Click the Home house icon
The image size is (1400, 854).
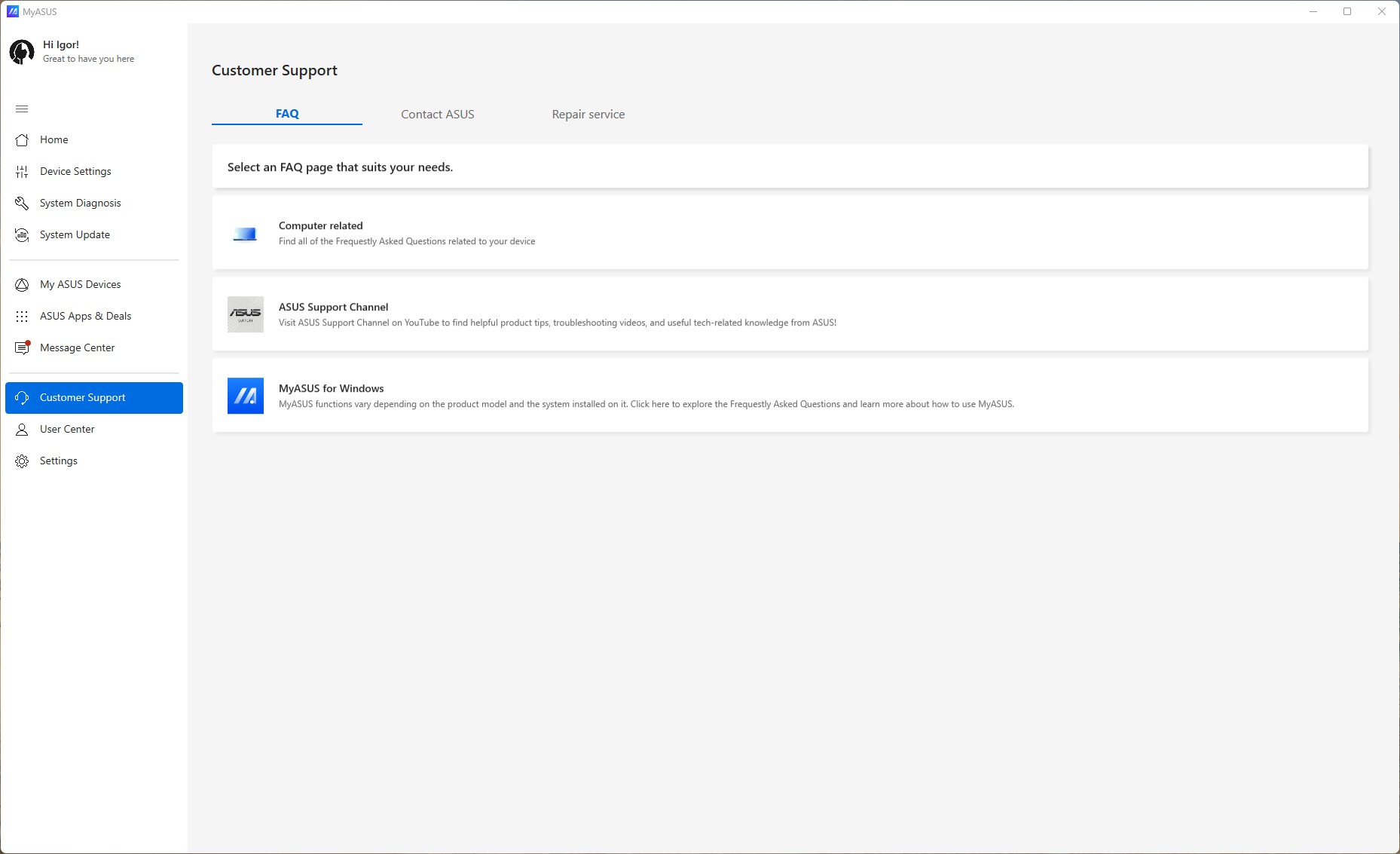pyautogui.click(x=22, y=140)
